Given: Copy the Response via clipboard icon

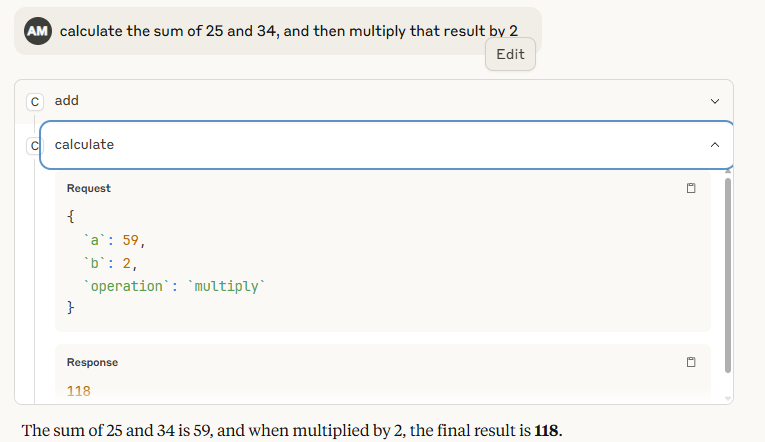Looking at the screenshot, I should point(690,362).
